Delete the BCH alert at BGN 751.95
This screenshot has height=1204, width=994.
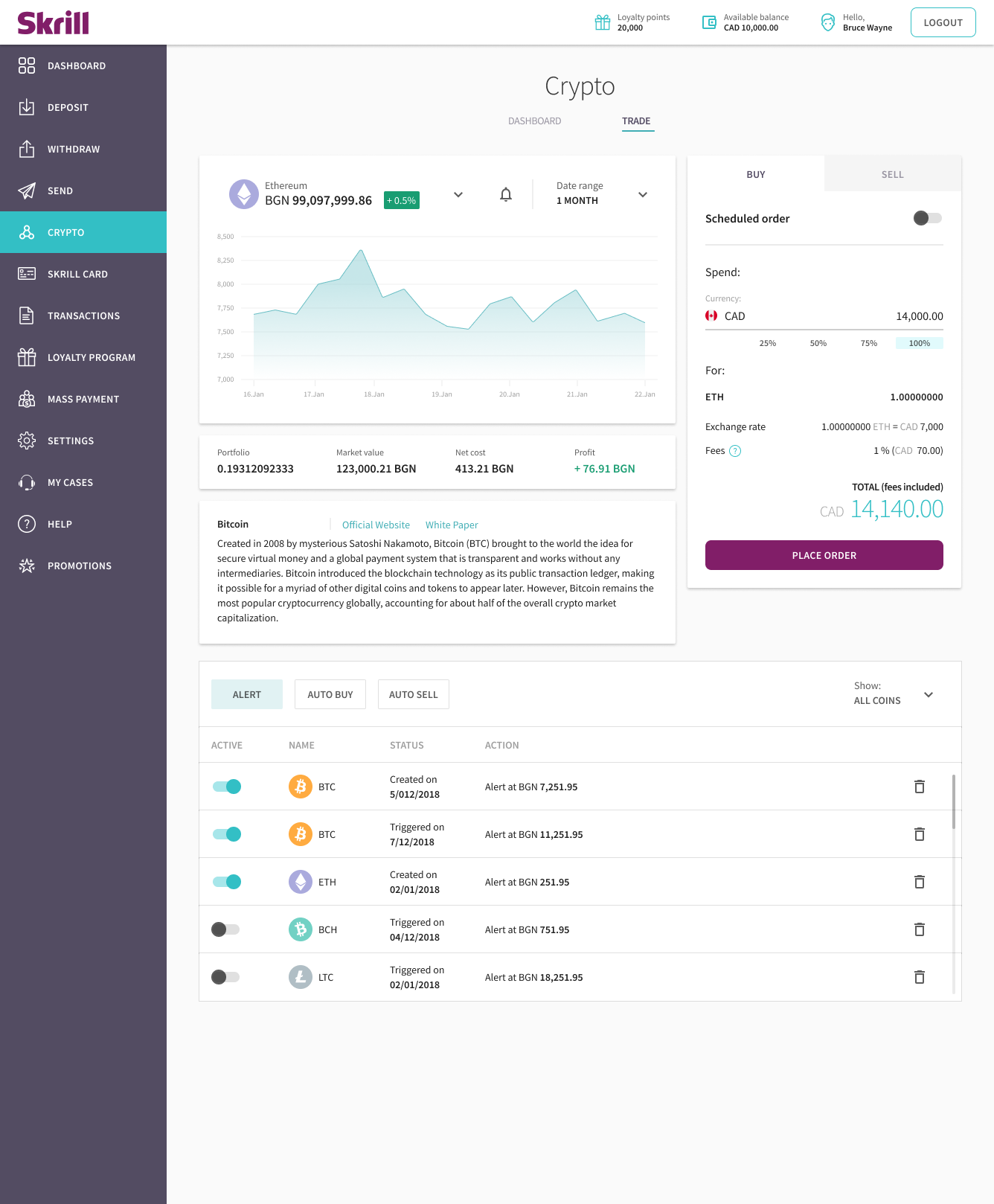coord(920,929)
